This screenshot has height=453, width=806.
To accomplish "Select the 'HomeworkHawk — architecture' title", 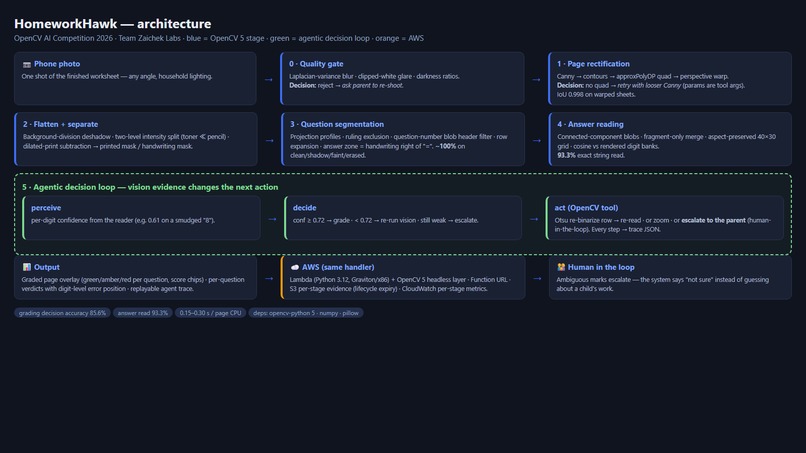I will (113, 24).
